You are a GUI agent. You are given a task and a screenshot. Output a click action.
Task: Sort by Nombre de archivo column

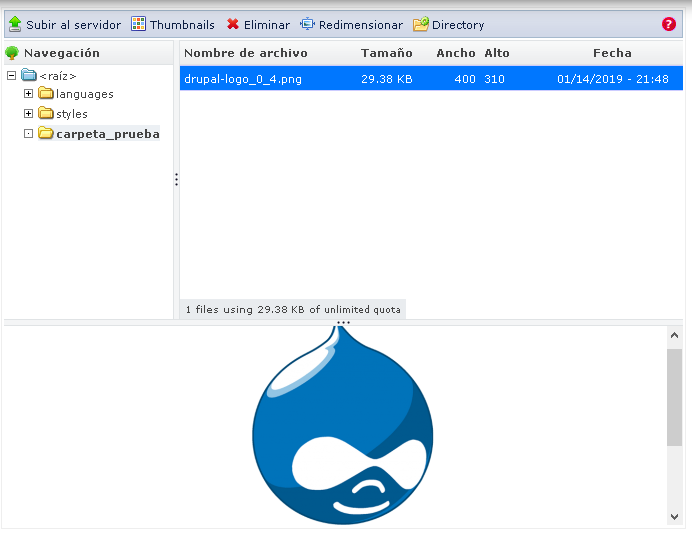click(246, 53)
